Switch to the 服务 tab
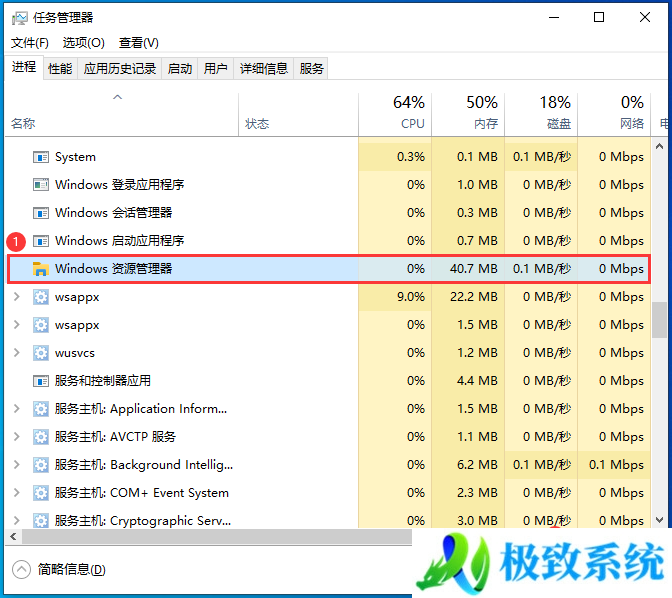672x598 pixels. [x=311, y=69]
